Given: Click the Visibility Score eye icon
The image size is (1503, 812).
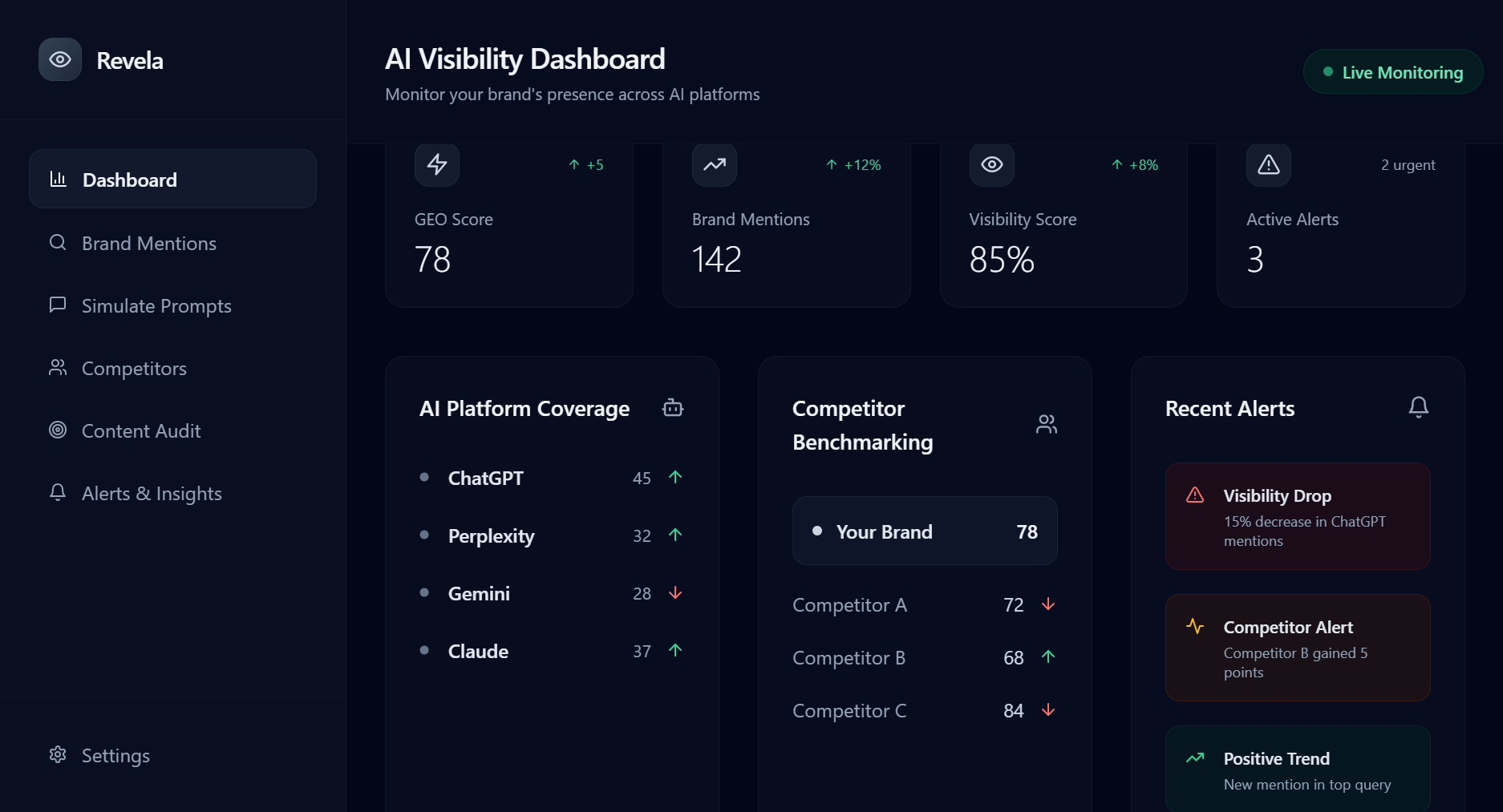Looking at the screenshot, I should pyautogui.click(x=992, y=164).
